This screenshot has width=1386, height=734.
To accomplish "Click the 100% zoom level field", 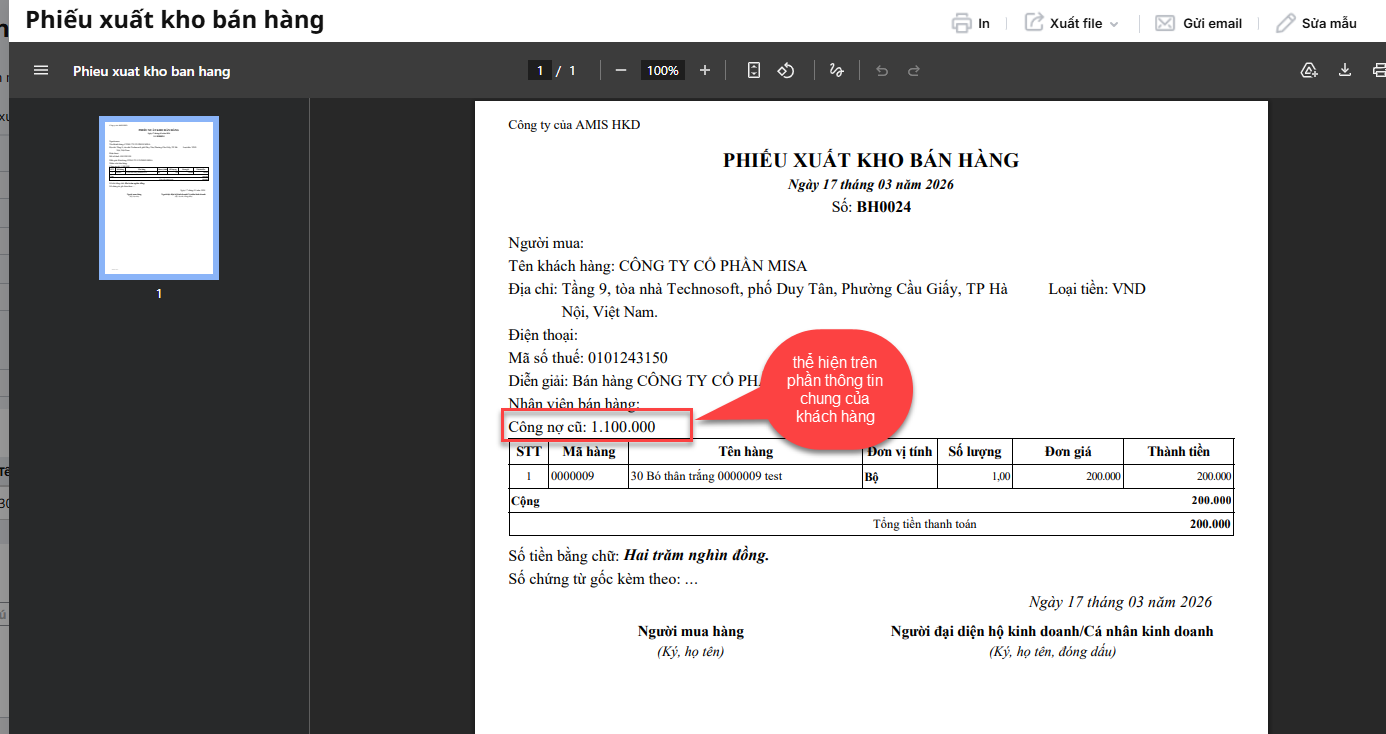I will point(662,71).
